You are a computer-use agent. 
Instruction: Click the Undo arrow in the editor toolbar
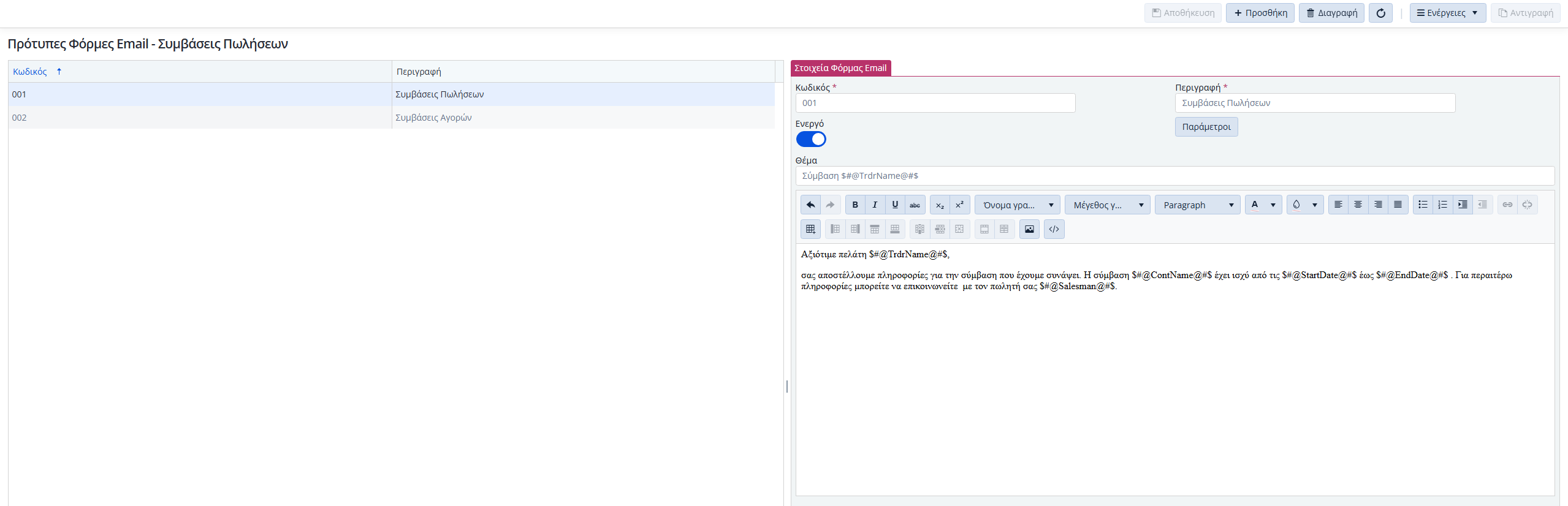pyautogui.click(x=810, y=205)
